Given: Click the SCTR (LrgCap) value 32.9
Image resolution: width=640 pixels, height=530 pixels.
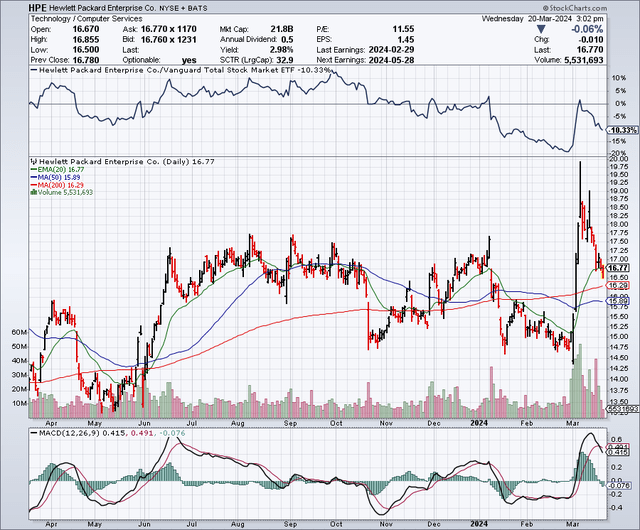Looking at the screenshot, I should (284, 60).
